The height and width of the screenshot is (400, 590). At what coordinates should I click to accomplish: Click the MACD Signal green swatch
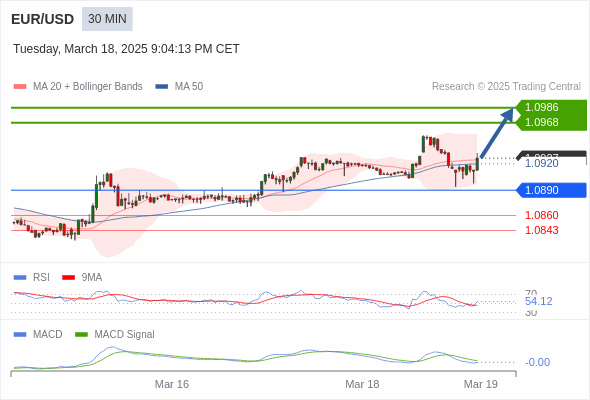pyautogui.click(x=81, y=335)
